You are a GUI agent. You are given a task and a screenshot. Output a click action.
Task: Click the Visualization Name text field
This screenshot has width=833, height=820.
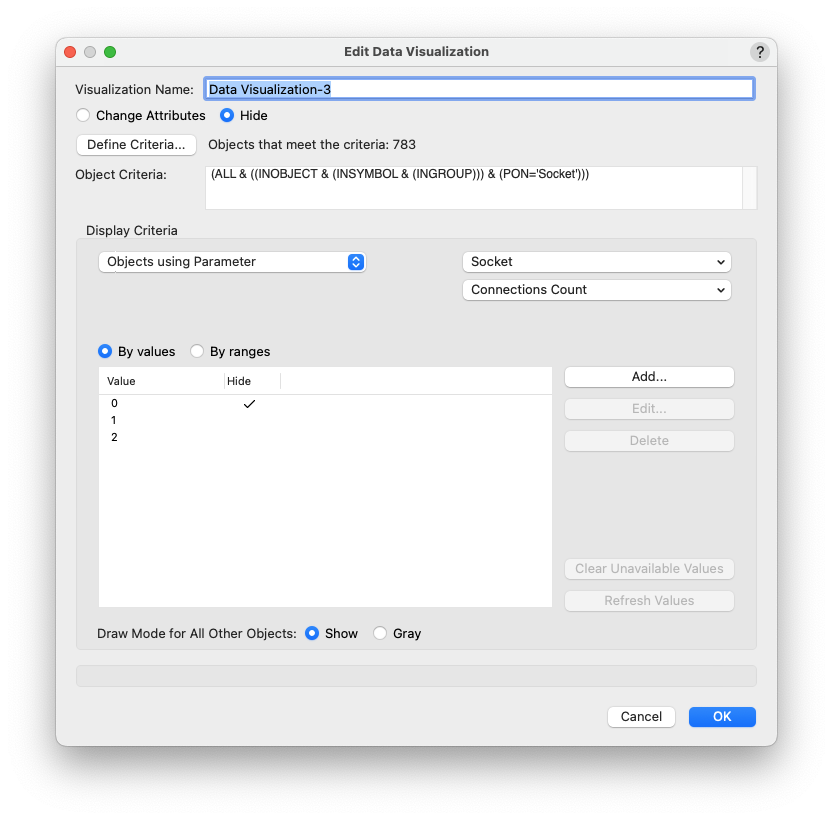click(478, 89)
